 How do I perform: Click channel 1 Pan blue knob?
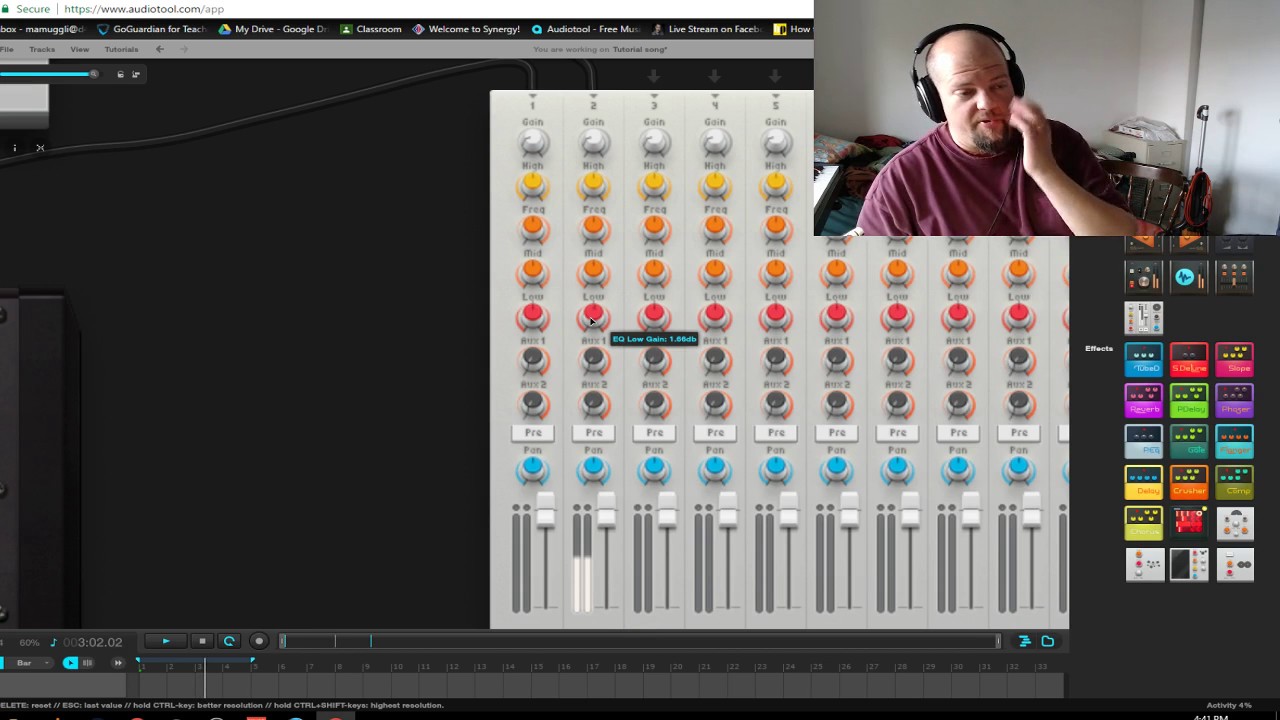point(533,467)
